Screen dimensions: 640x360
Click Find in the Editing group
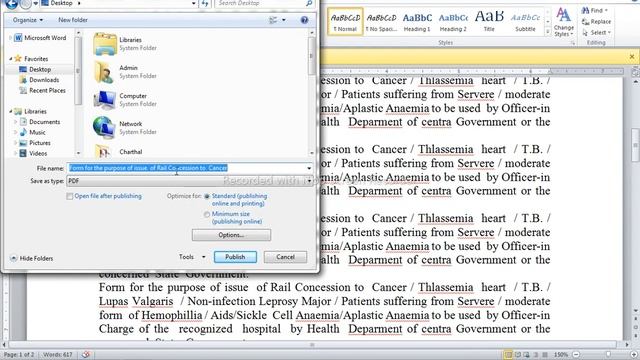594,10
